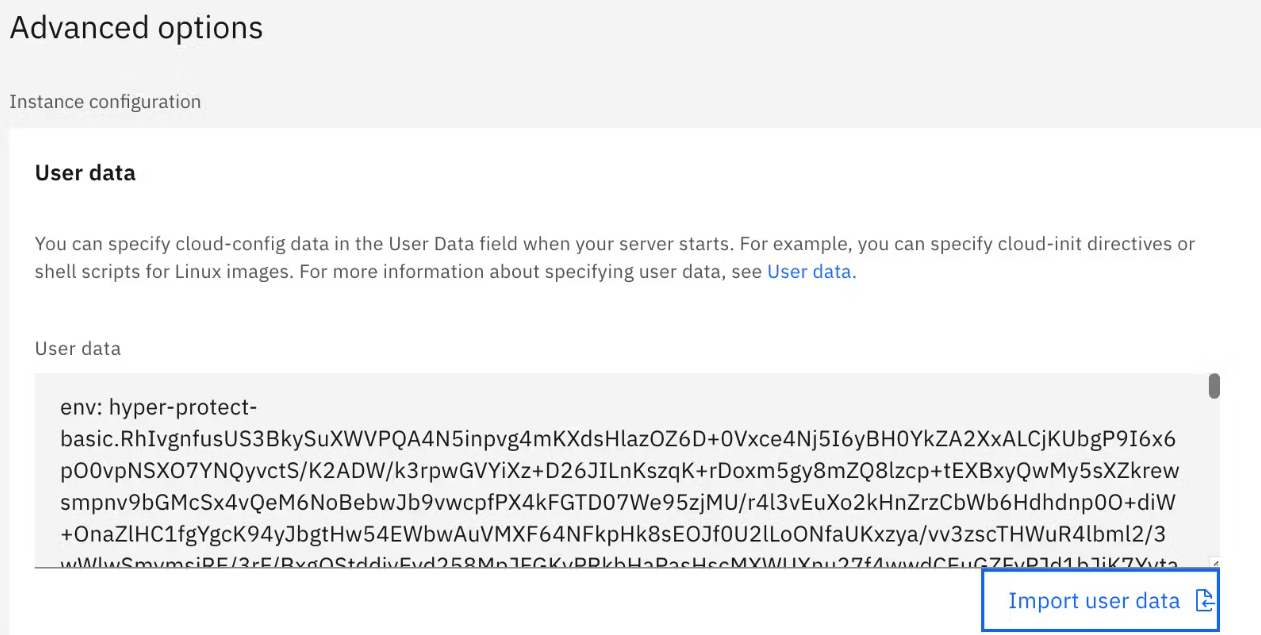Click the Instance configuration label
The height and width of the screenshot is (635, 1261).
105,102
